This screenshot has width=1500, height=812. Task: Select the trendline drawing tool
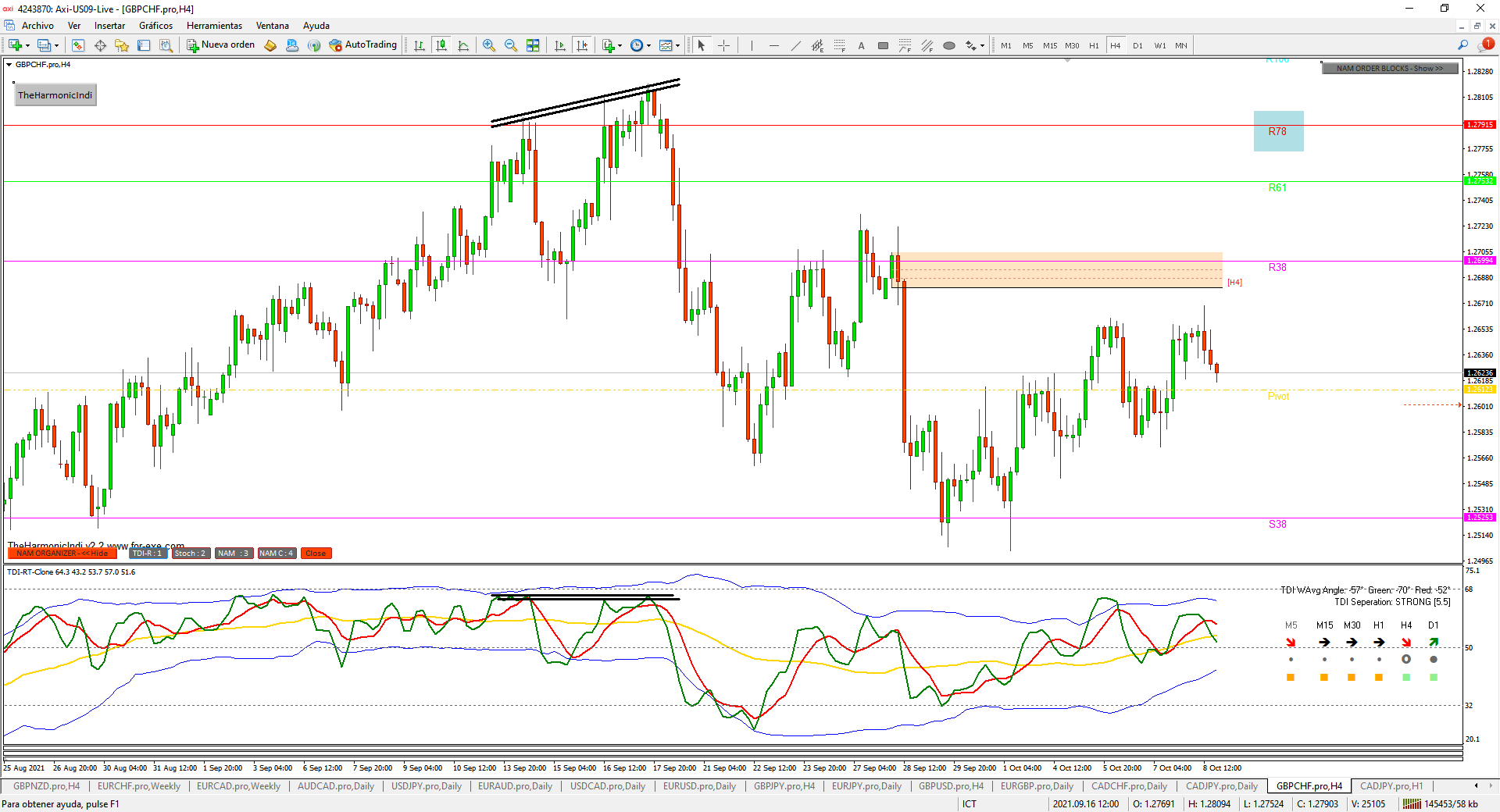coord(795,45)
